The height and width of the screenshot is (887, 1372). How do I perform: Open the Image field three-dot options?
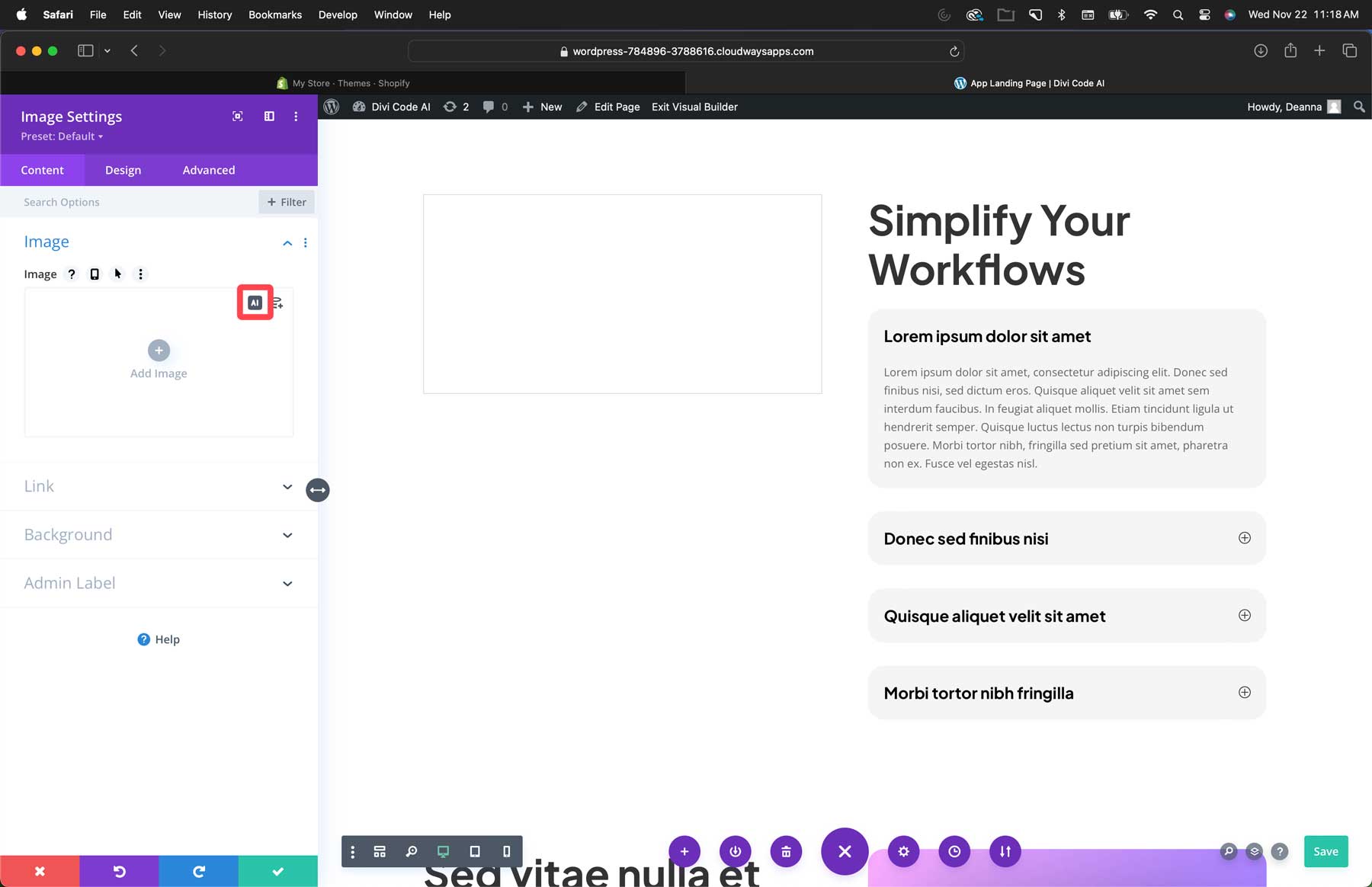(140, 274)
